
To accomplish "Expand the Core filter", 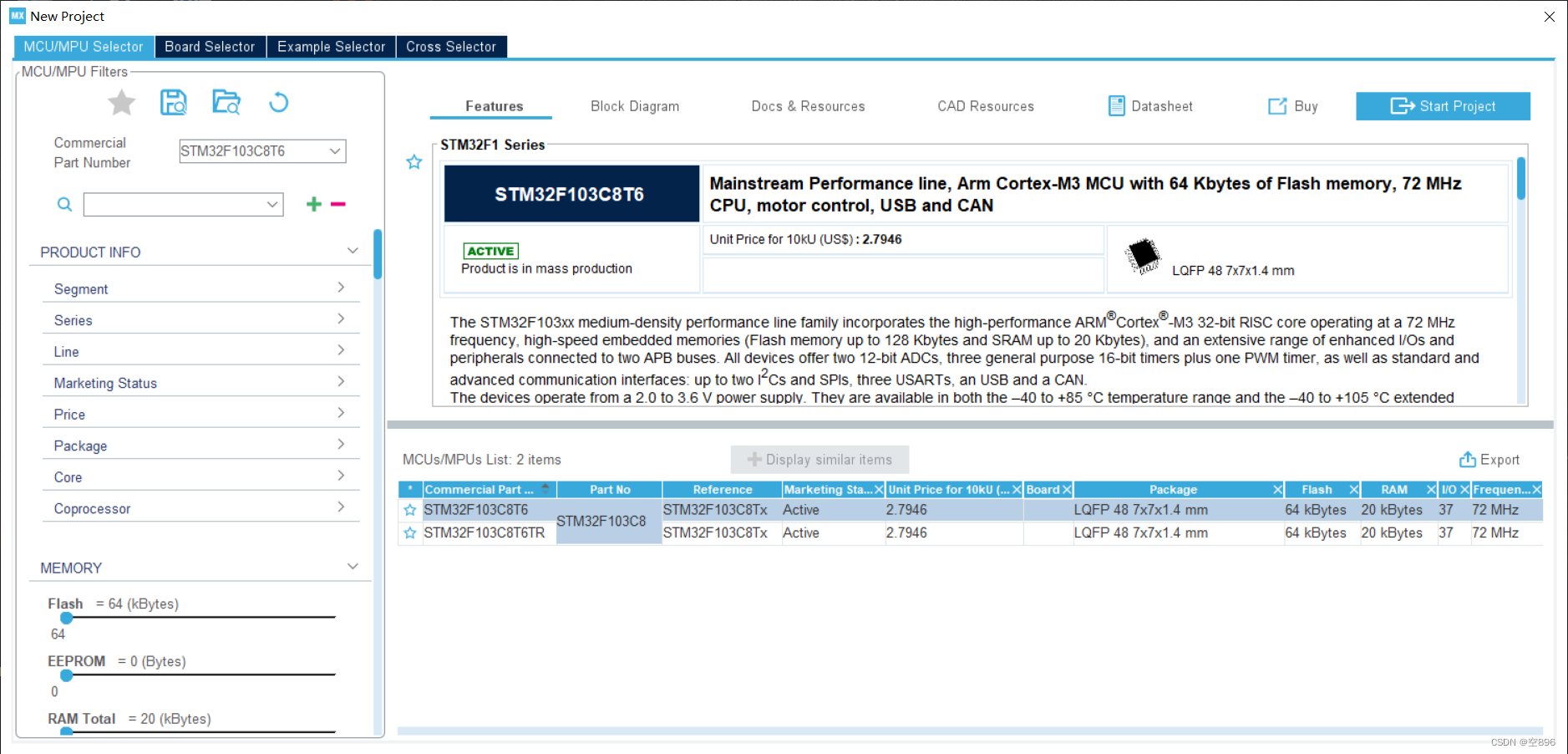I will (x=341, y=476).
